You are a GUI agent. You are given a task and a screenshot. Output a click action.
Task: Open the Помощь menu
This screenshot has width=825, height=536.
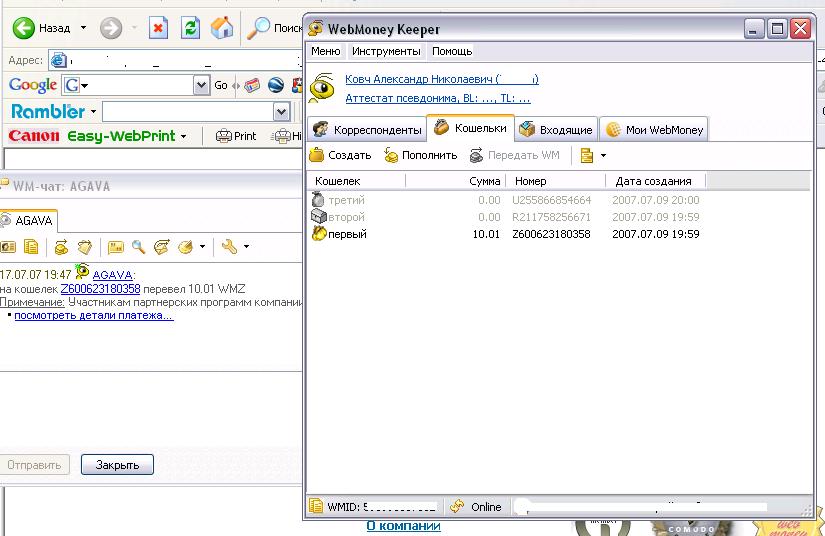[452, 51]
